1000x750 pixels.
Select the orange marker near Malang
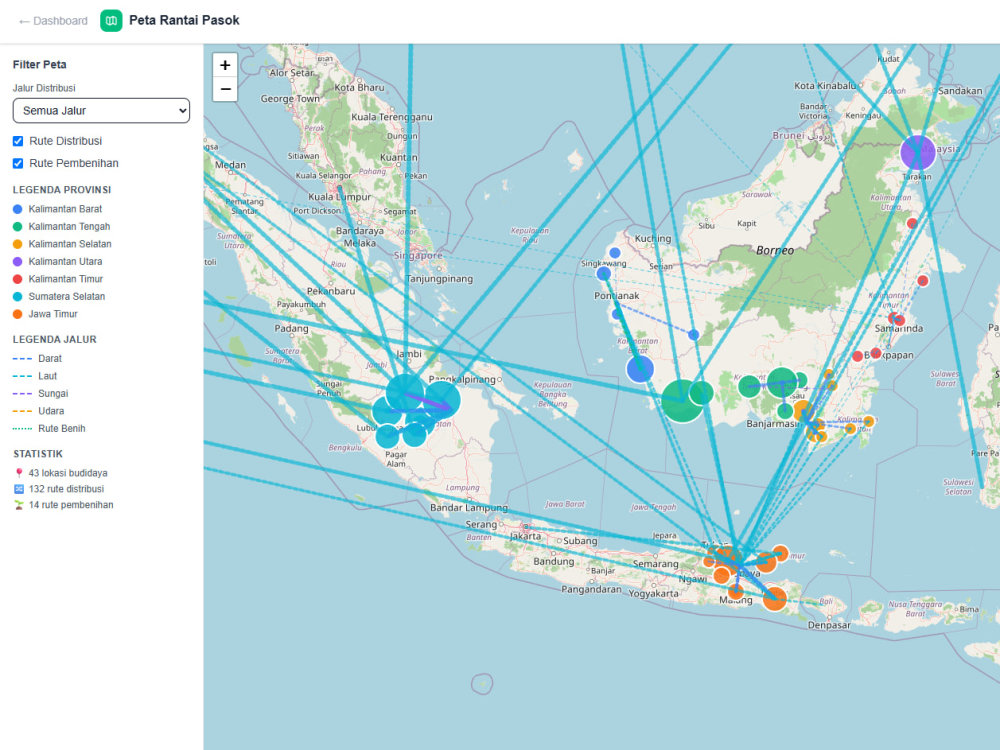point(735,592)
